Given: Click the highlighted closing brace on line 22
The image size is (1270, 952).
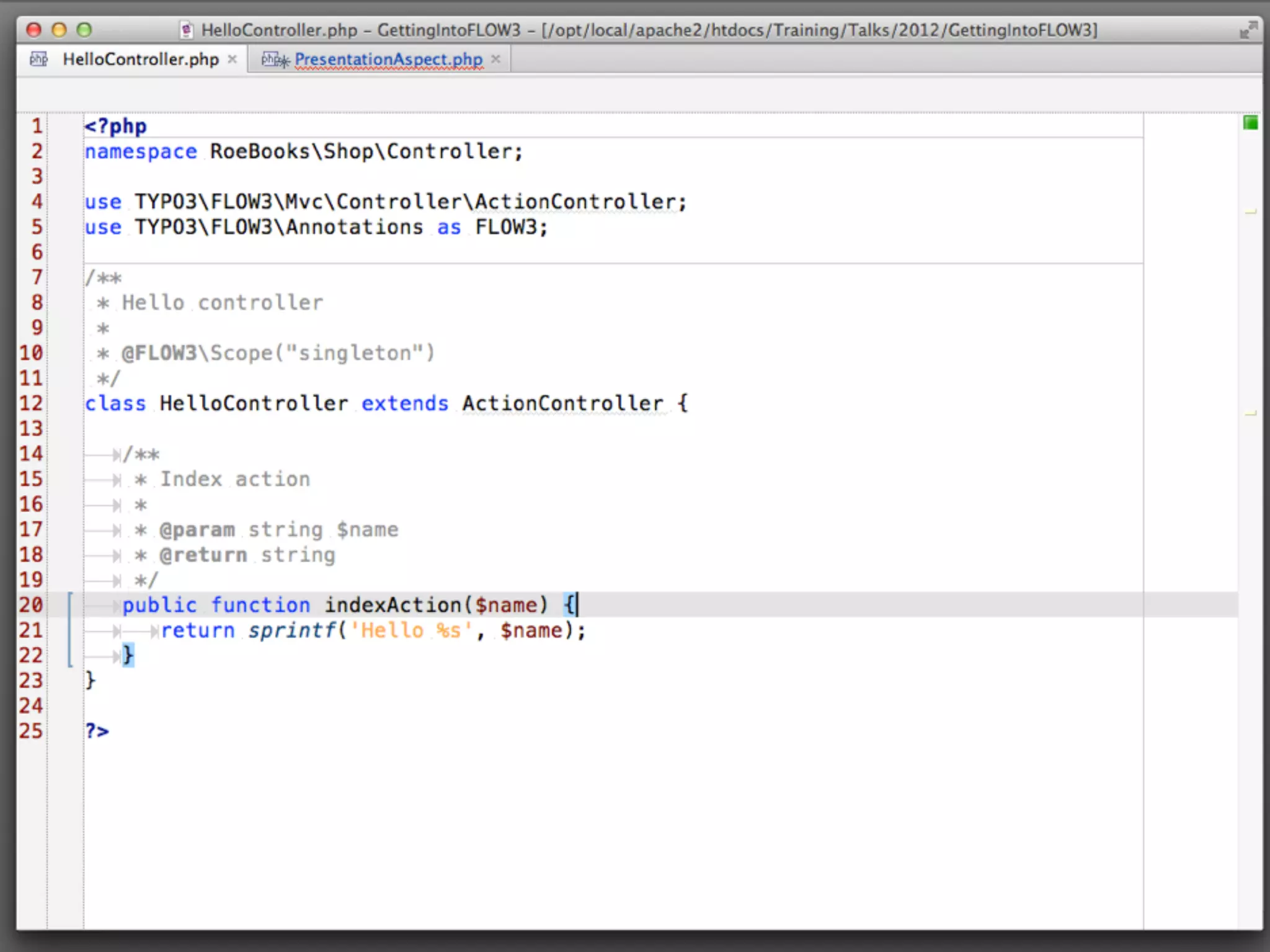Looking at the screenshot, I should pyautogui.click(x=128, y=655).
